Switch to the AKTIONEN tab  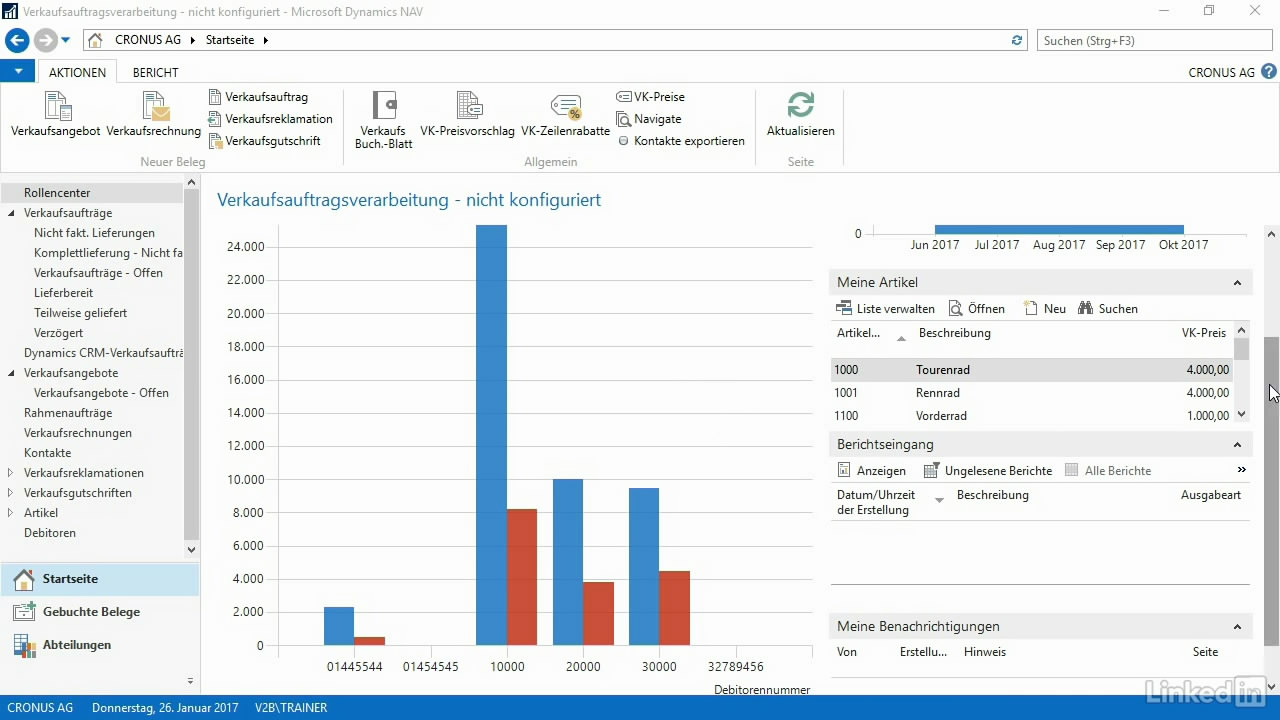[x=77, y=72]
